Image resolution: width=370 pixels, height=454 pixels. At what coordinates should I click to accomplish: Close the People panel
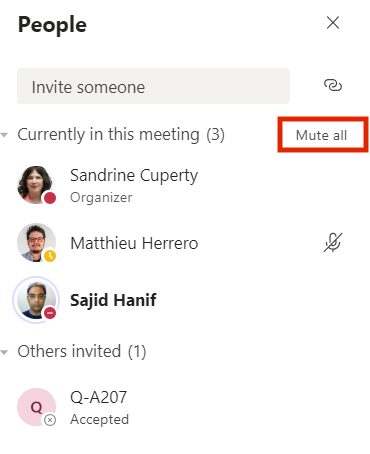(333, 23)
